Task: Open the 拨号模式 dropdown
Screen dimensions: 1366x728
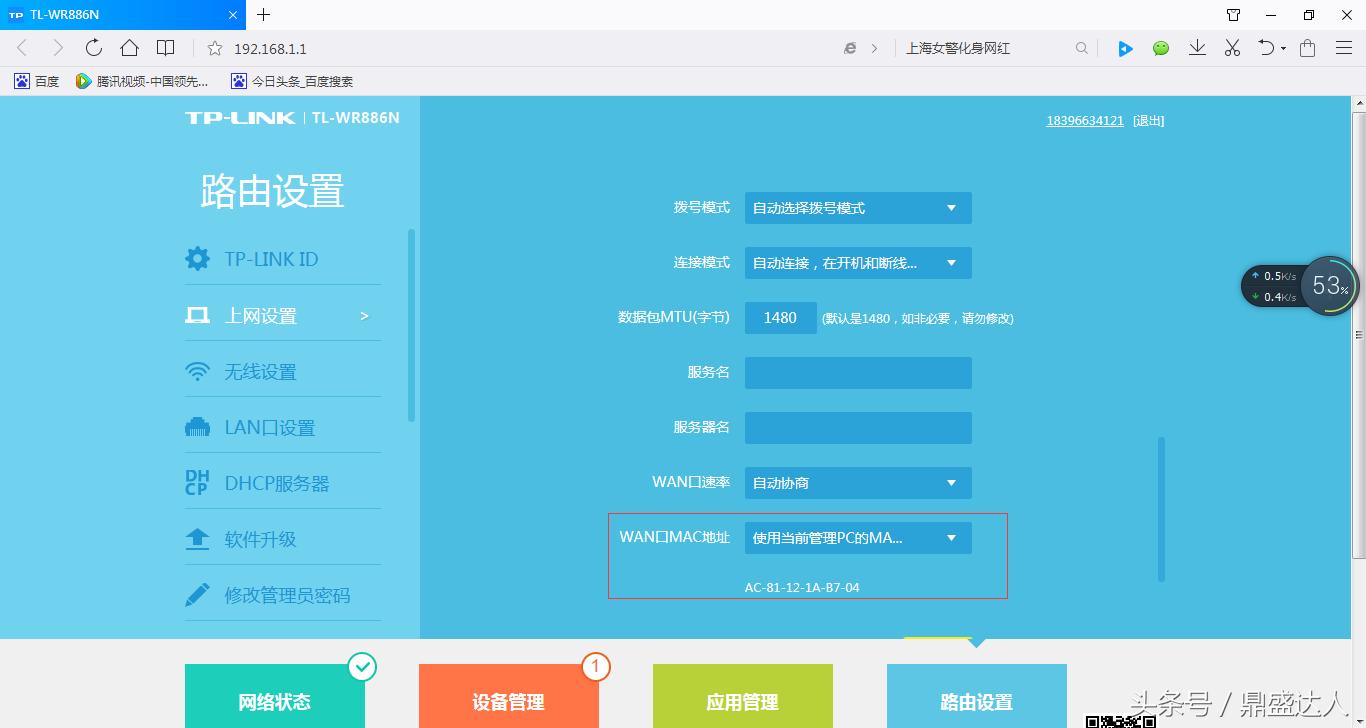Action: pos(856,207)
